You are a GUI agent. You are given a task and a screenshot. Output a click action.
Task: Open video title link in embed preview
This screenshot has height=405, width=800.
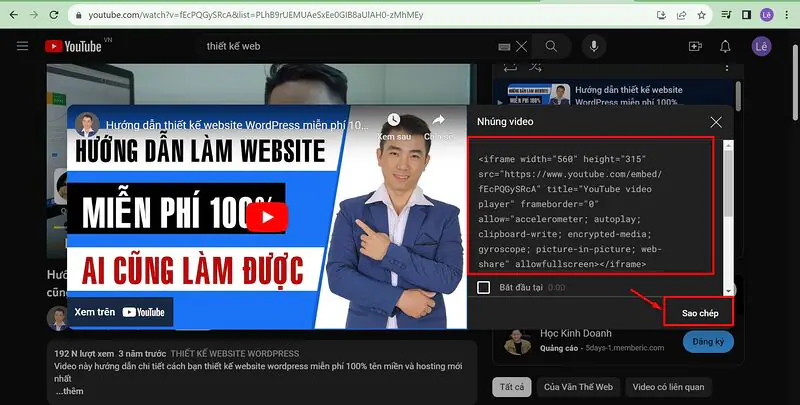237,125
